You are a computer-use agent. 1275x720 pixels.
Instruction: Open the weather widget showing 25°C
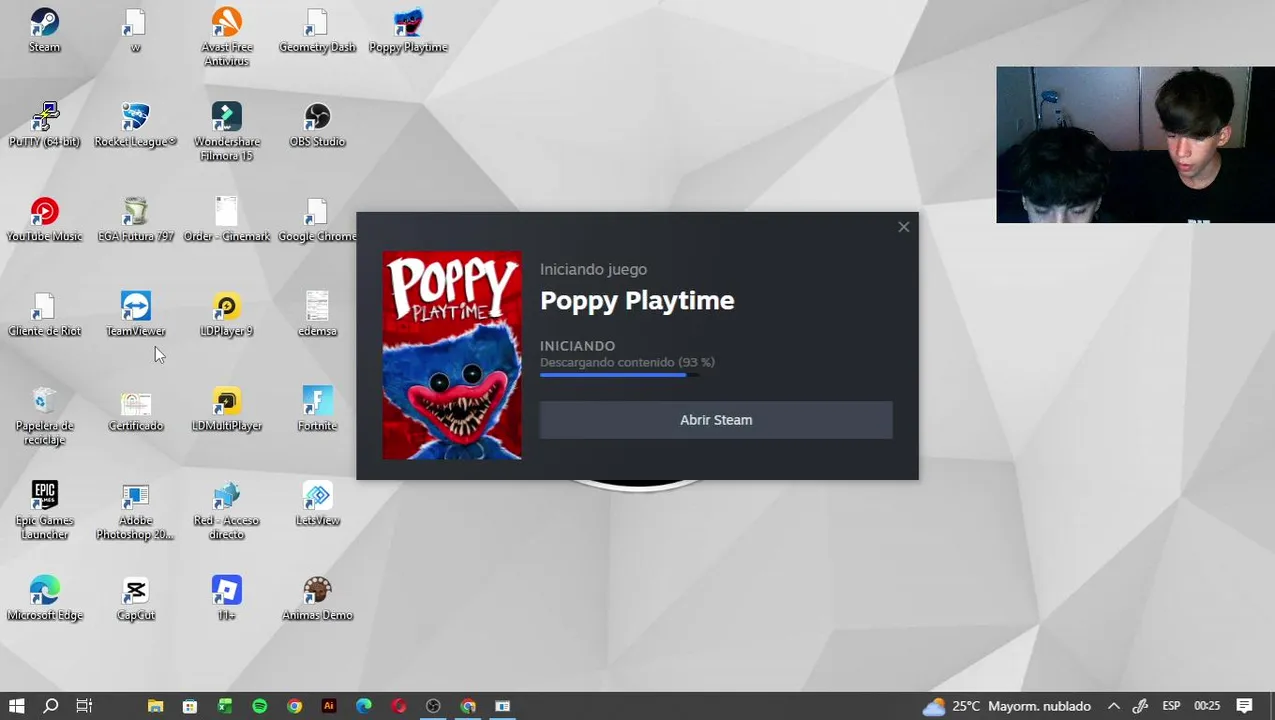pos(1006,706)
